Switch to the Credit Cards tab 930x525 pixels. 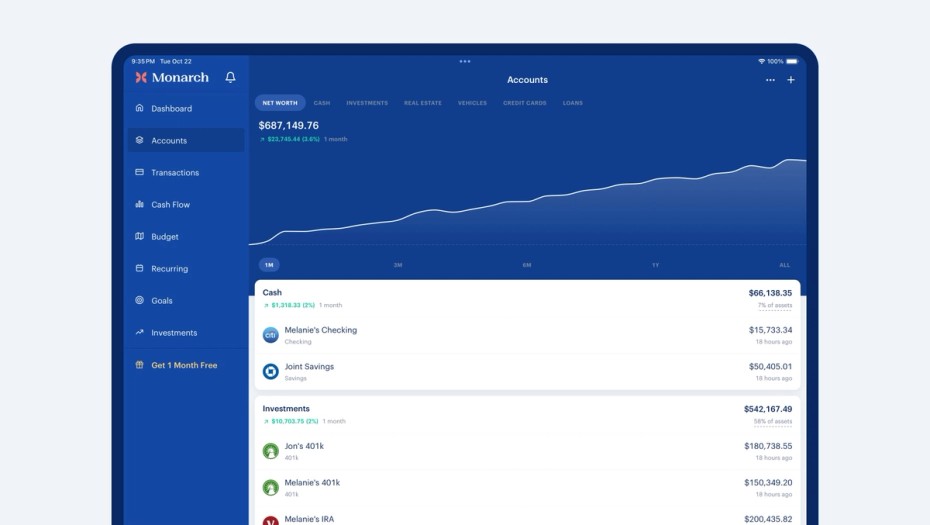click(x=525, y=103)
